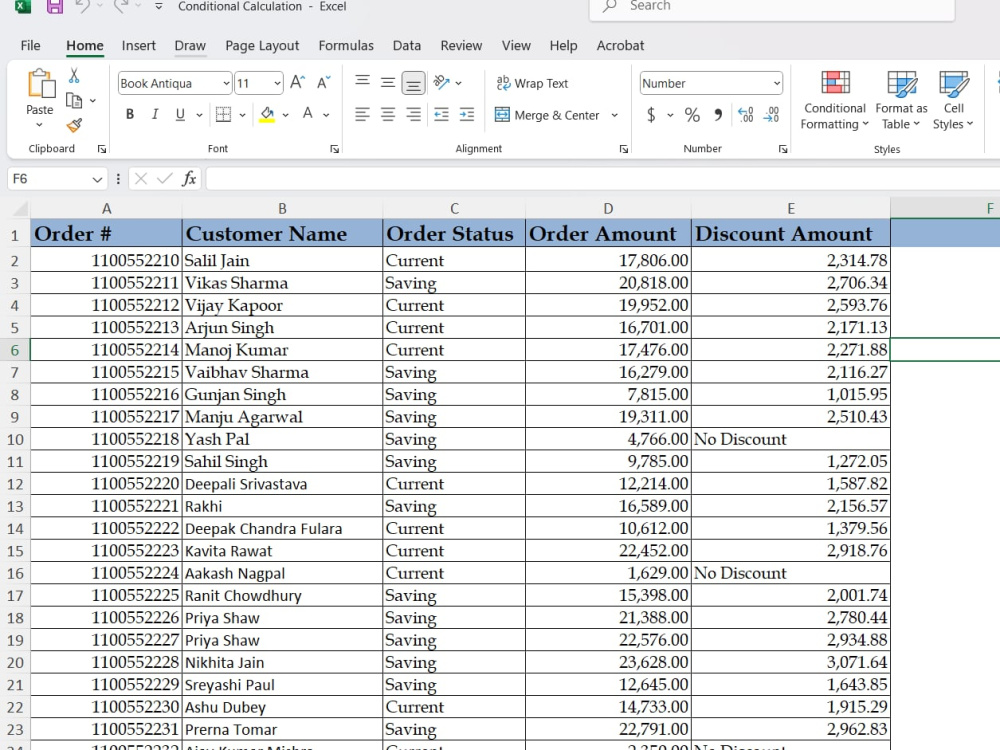This screenshot has height=750, width=1000.
Task: Open Number dialog launcher
Action: [x=783, y=149]
